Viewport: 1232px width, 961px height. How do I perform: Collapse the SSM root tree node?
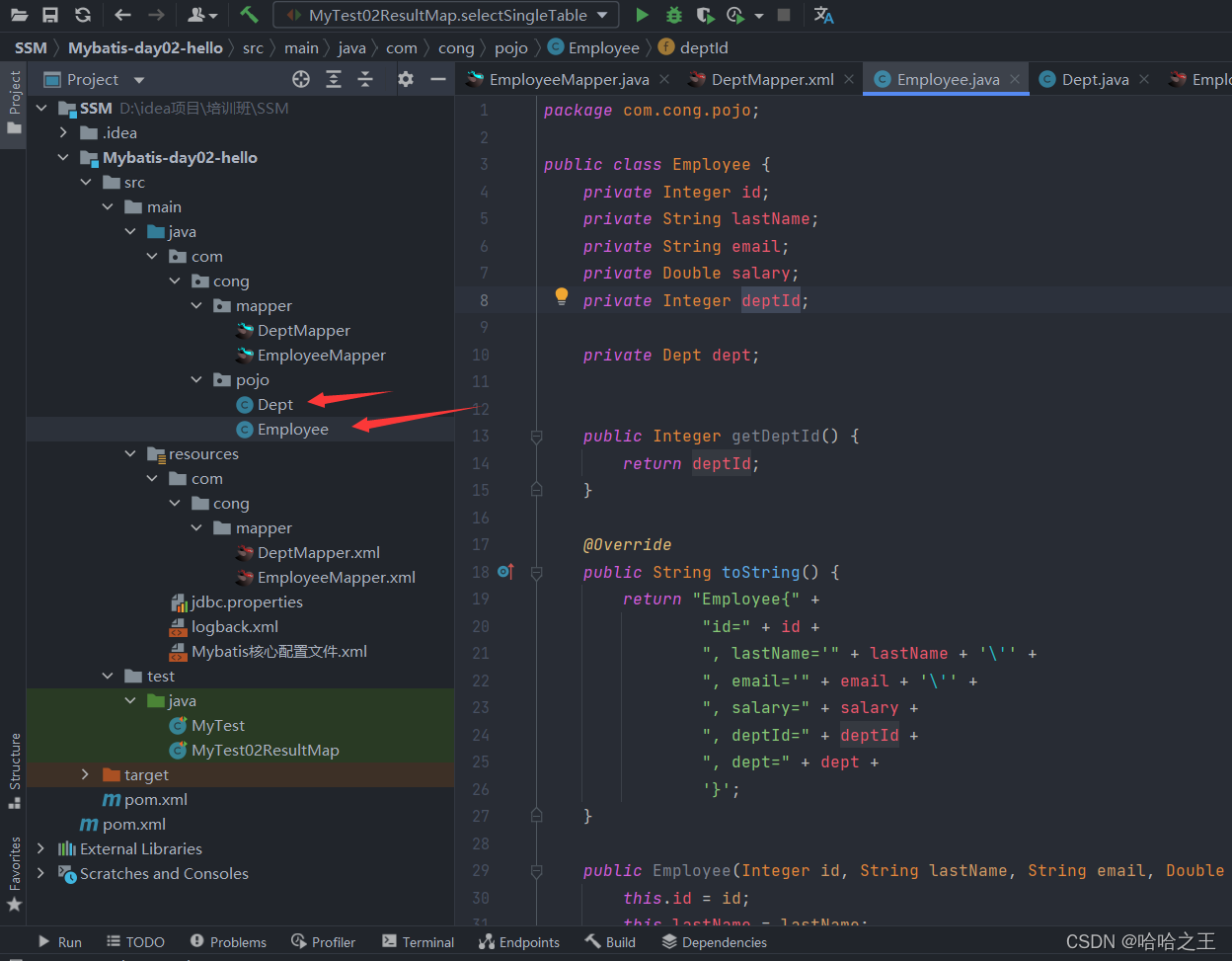click(40, 108)
